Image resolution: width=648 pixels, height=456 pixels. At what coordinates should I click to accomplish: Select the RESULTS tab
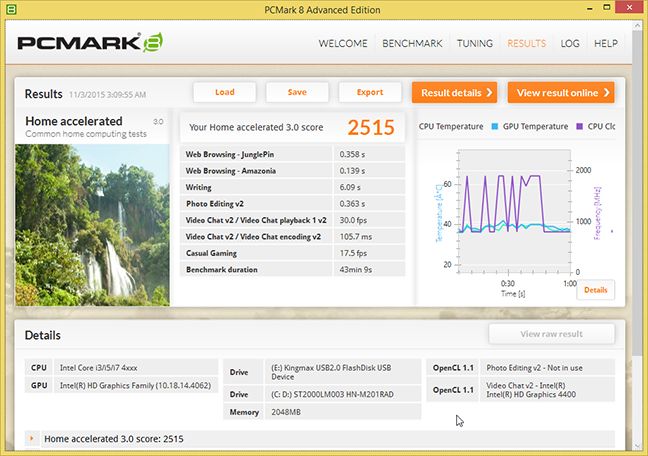pyautogui.click(x=526, y=43)
